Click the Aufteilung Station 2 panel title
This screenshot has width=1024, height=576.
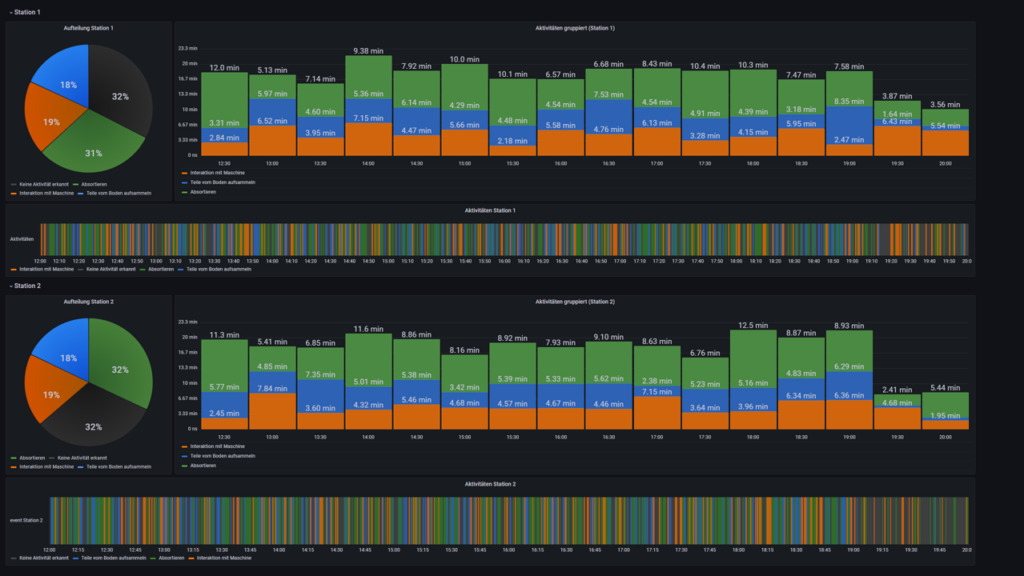tap(89, 301)
